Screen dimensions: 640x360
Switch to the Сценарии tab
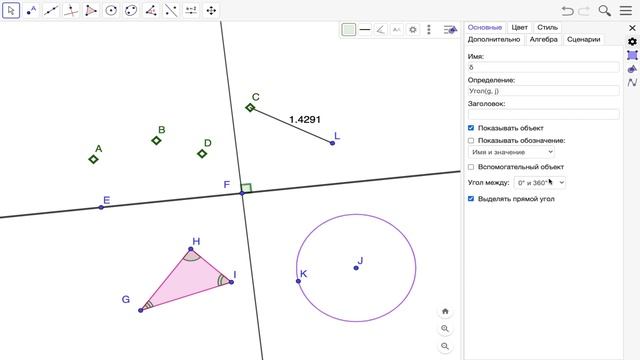583,40
